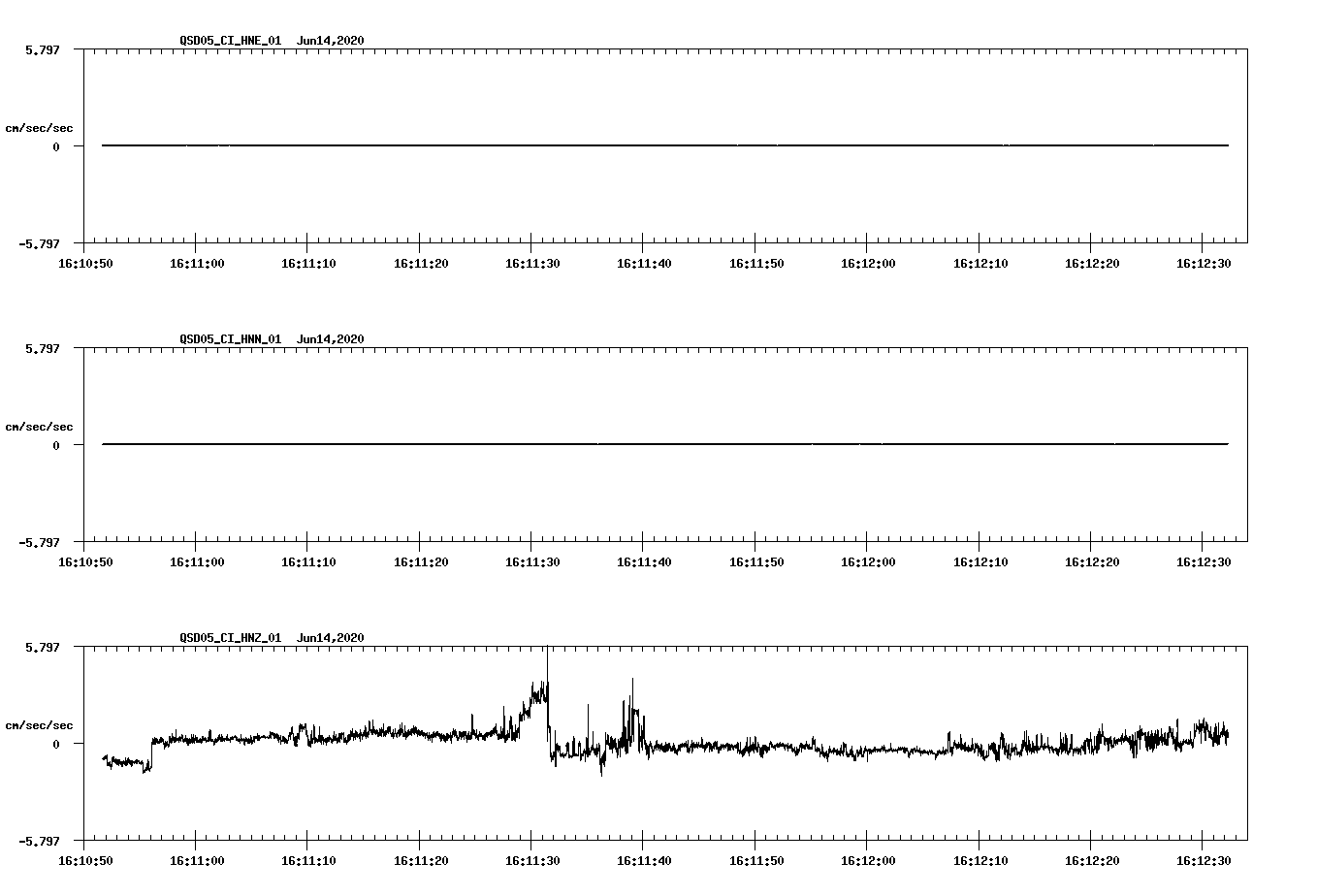Click the 16:12:20 time label under HNN plot
1317x896 pixels.
coord(1092,561)
